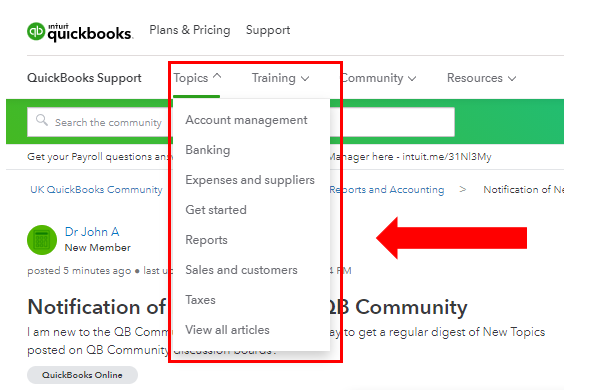
Task: Expand the Training dropdown menu
Action: pos(280,78)
